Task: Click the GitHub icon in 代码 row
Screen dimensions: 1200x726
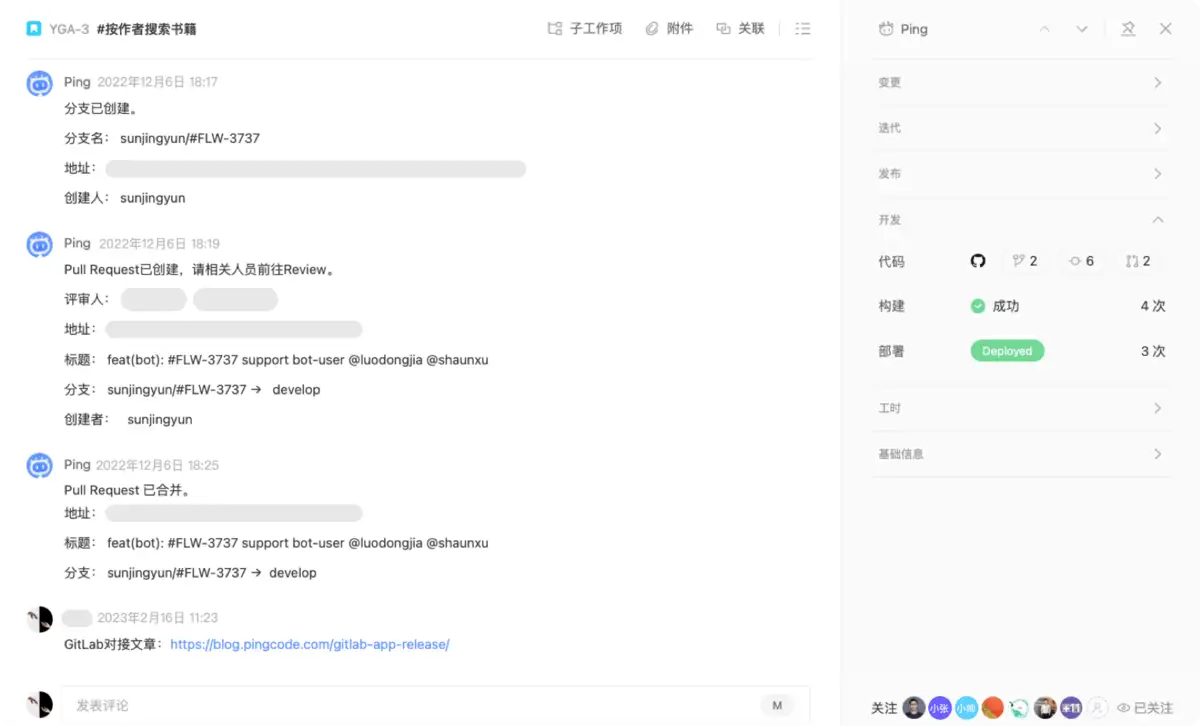Action: click(x=978, y=261)
